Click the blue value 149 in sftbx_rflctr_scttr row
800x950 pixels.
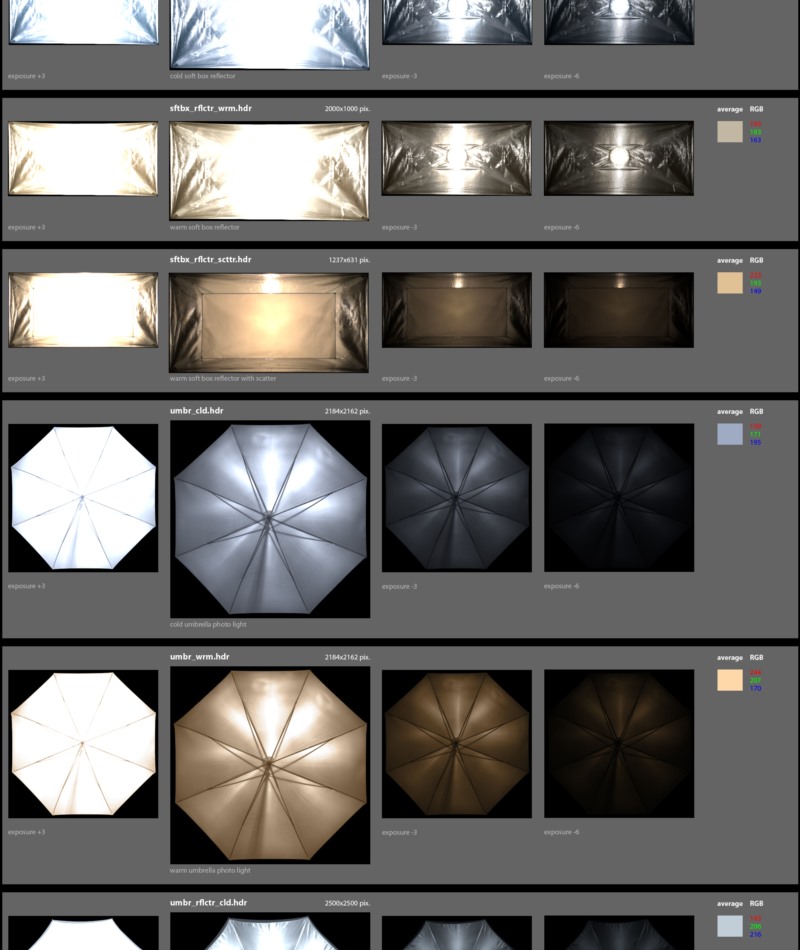[x=755, y=291]
